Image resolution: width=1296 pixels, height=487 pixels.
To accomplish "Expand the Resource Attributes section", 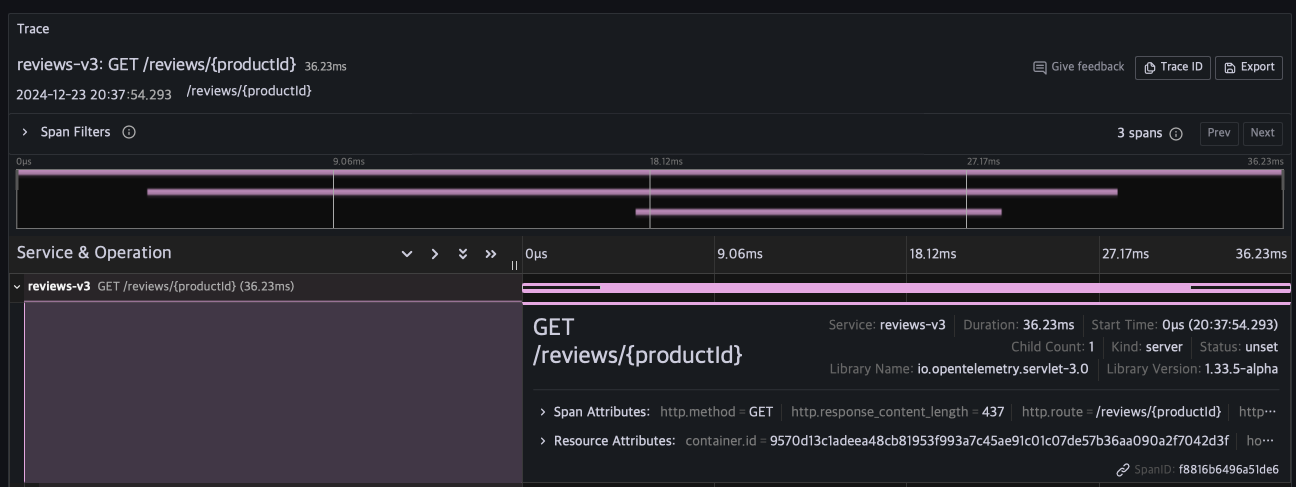I will tap(543, 441).
